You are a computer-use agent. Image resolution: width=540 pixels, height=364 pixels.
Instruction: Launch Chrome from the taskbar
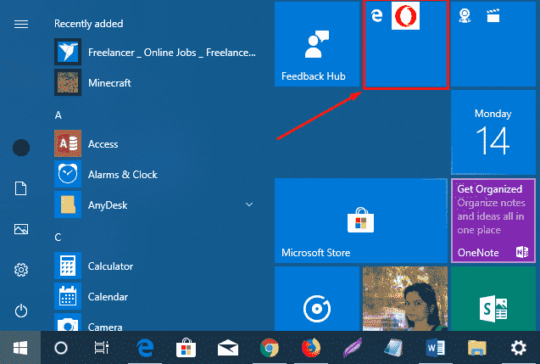pos(269,348)
